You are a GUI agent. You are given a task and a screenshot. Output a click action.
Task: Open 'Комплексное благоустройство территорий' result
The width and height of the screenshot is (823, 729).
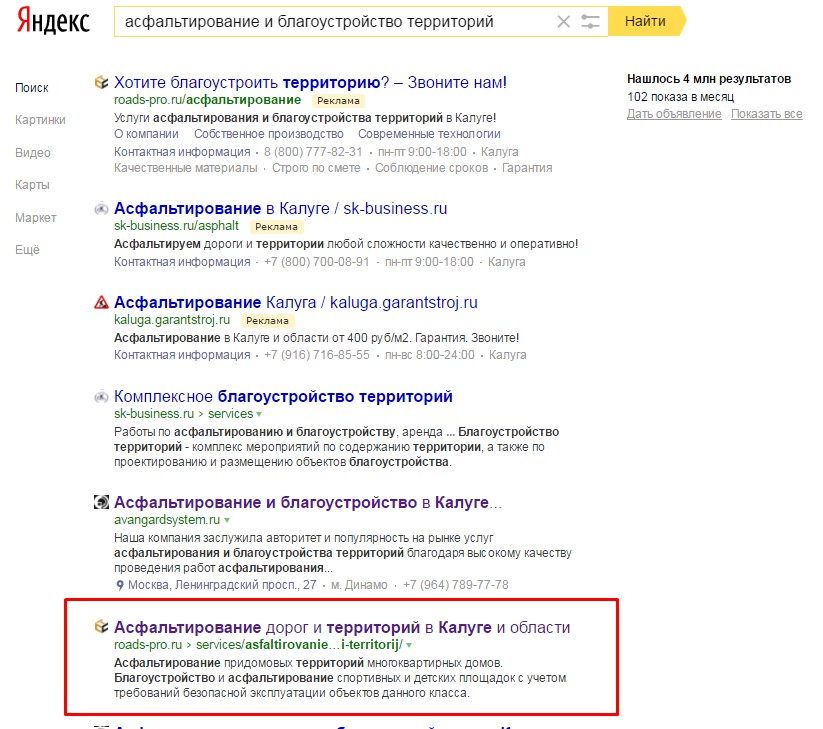tap(283, 396)
